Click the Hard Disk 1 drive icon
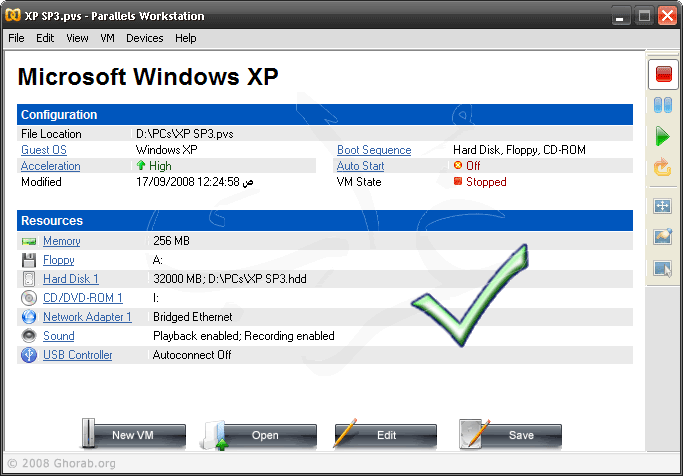Image resolution: width=683 pixels, height=476 pixels. point(29,279)
